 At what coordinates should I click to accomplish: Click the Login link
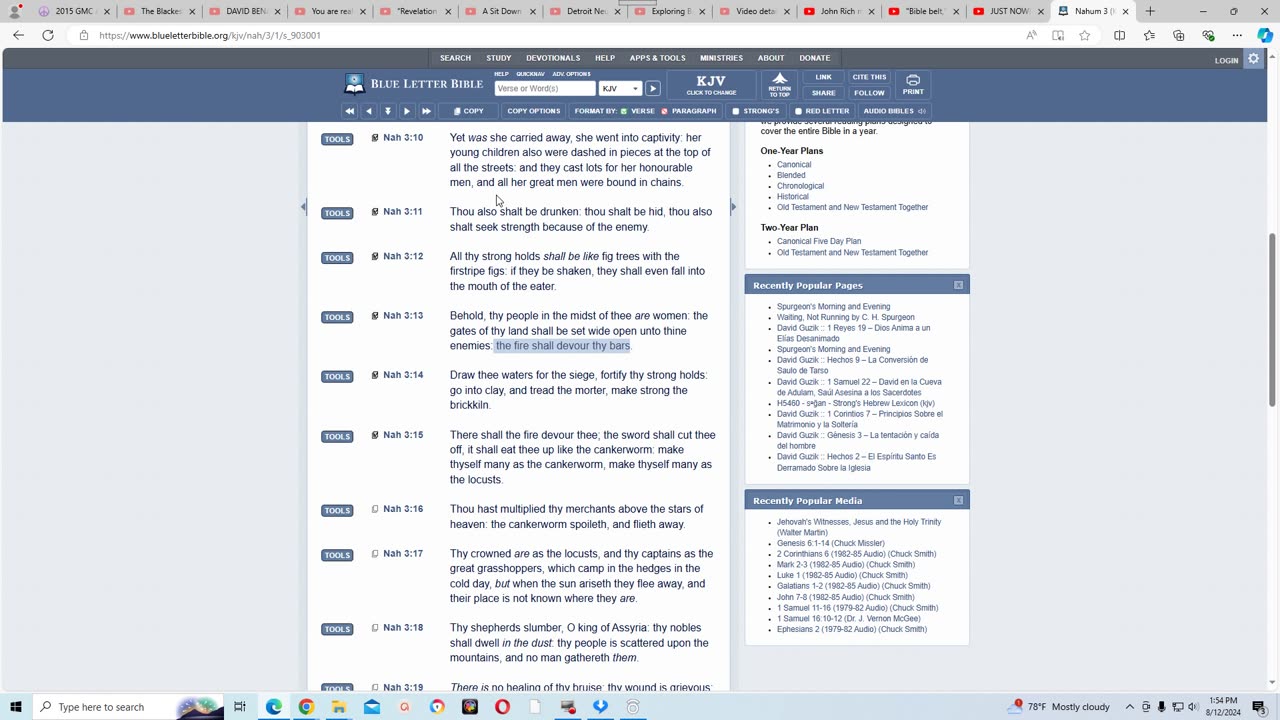pos(1226,60)
